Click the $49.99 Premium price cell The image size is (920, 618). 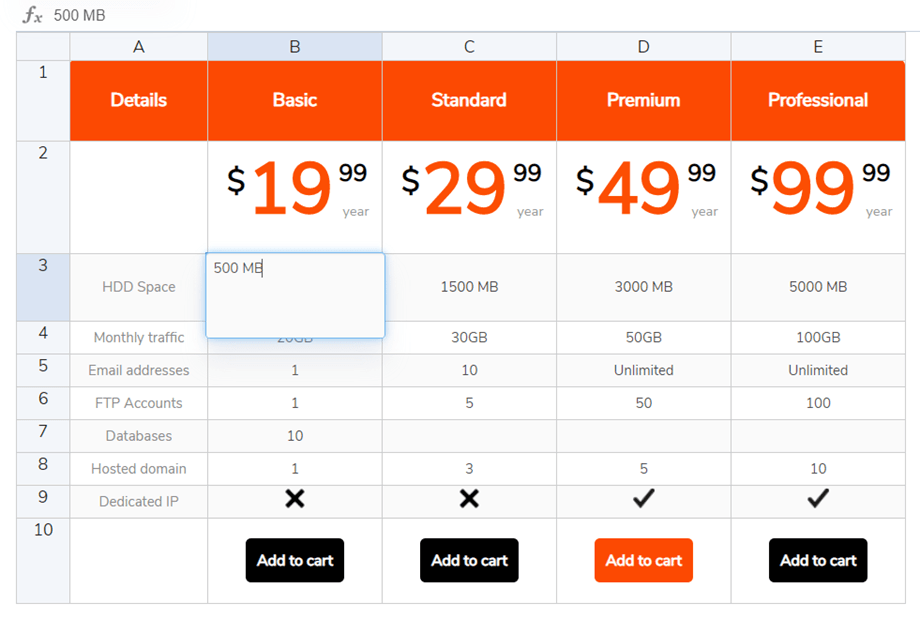point(643,197)
